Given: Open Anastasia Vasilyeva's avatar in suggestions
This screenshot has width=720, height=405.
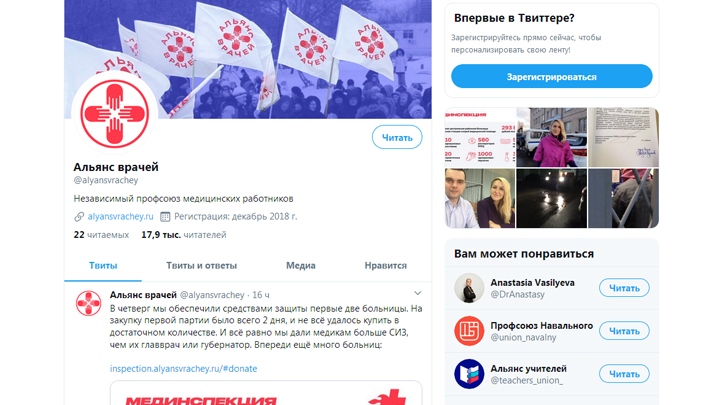Looking at the screenshot, I should click(469, 288).
